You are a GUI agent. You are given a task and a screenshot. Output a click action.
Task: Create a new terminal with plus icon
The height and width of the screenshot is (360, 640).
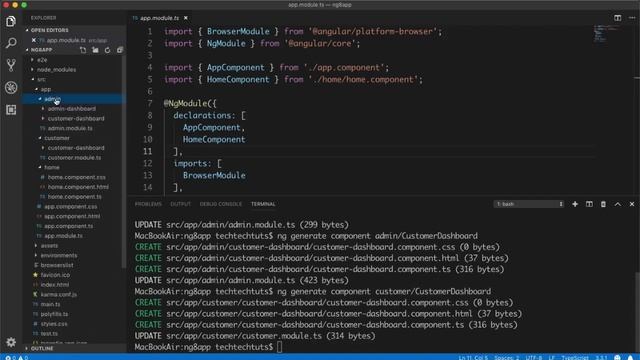click(575, 204)
